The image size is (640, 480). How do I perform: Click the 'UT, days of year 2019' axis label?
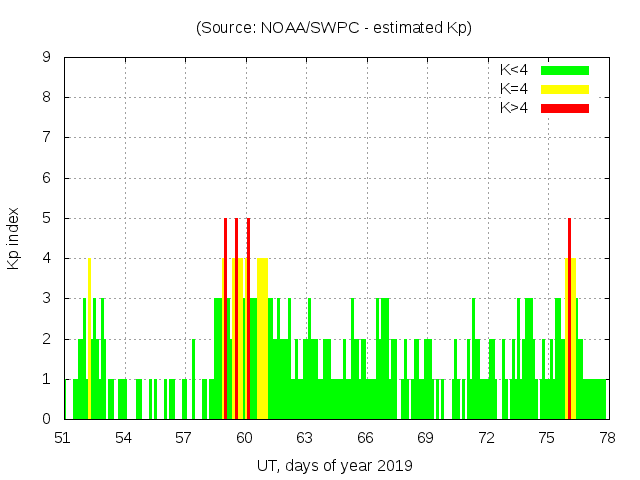tap(334, 465)
